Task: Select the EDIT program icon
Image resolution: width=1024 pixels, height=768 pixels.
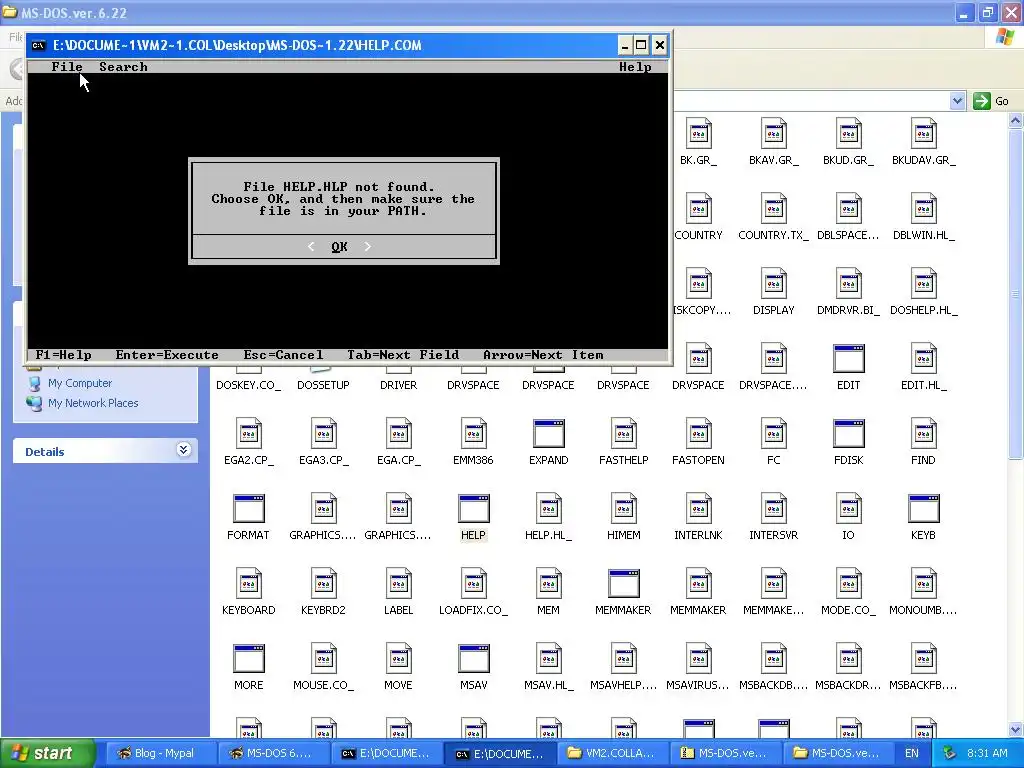Action: tap(848, 359)
